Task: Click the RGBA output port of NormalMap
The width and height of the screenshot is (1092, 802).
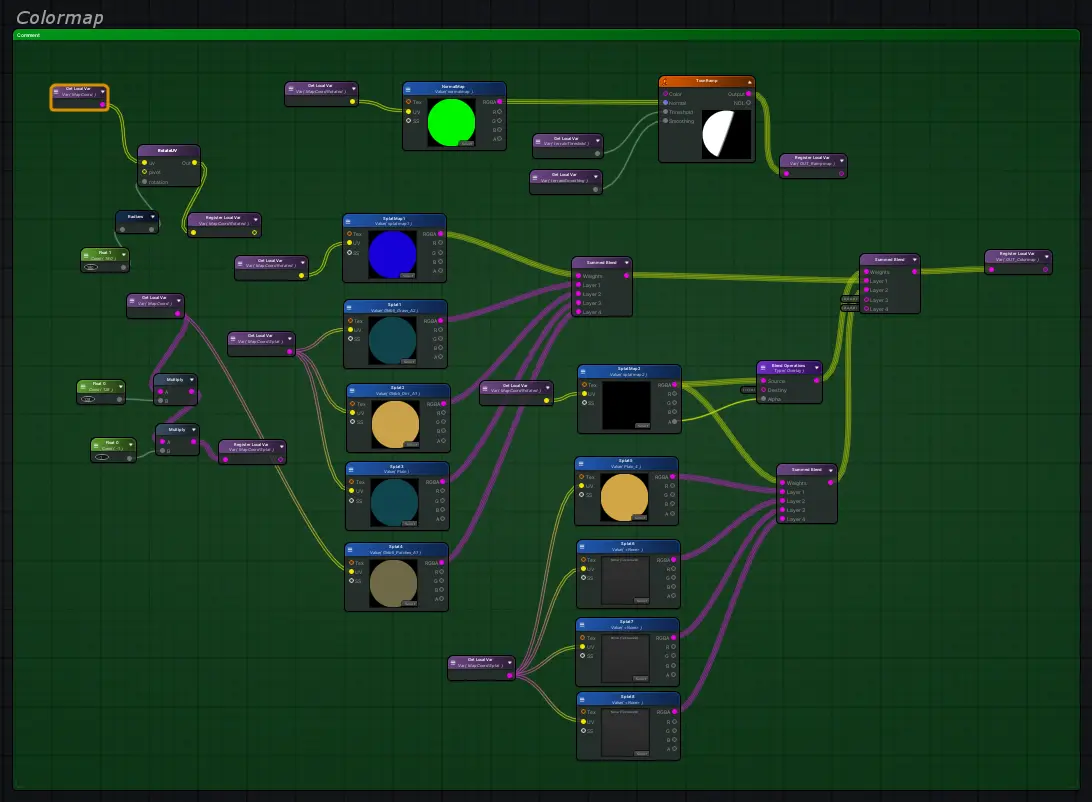Action: [x=498, y=102]
